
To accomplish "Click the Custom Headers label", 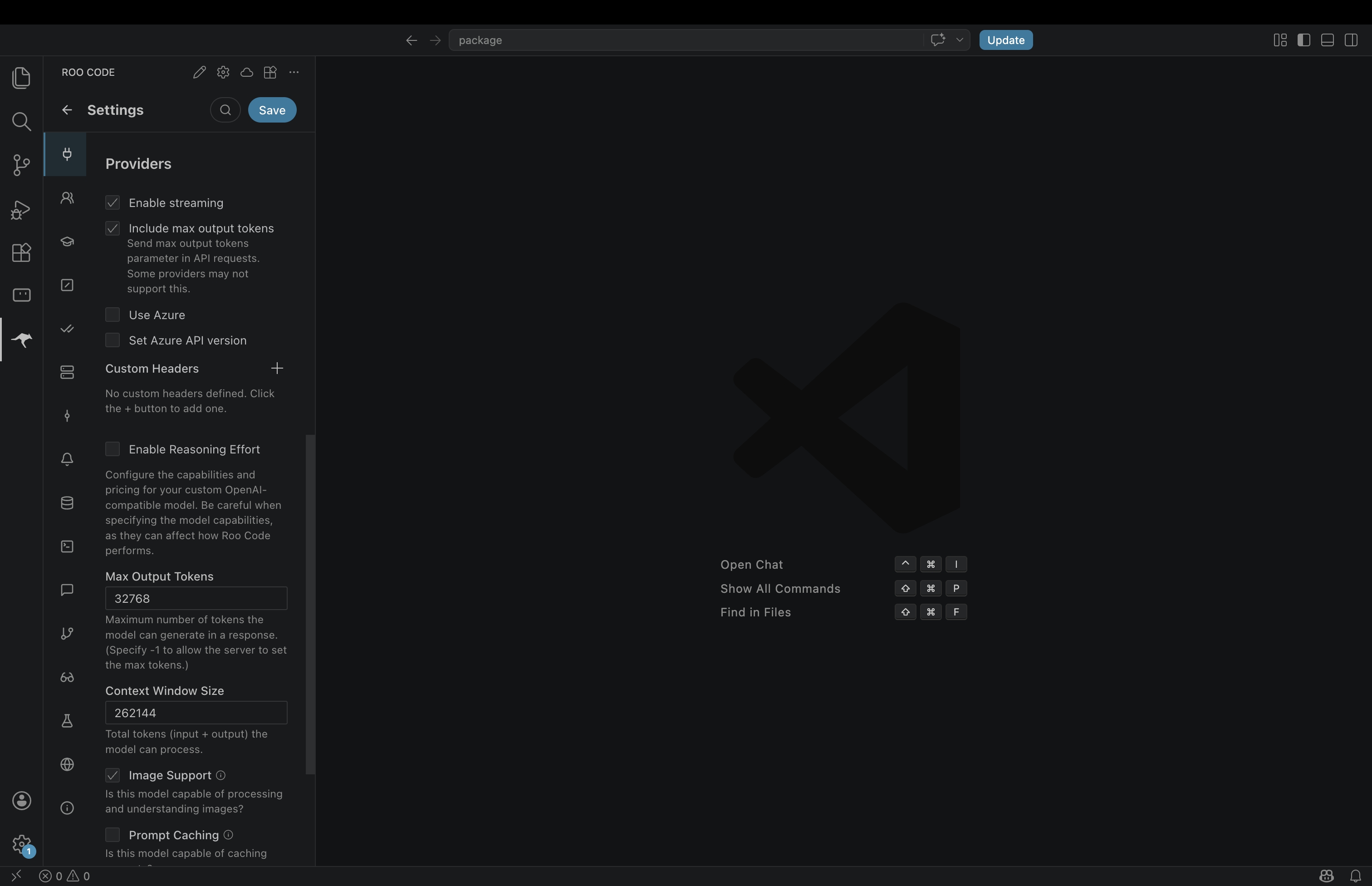I will tap(152, 368).
